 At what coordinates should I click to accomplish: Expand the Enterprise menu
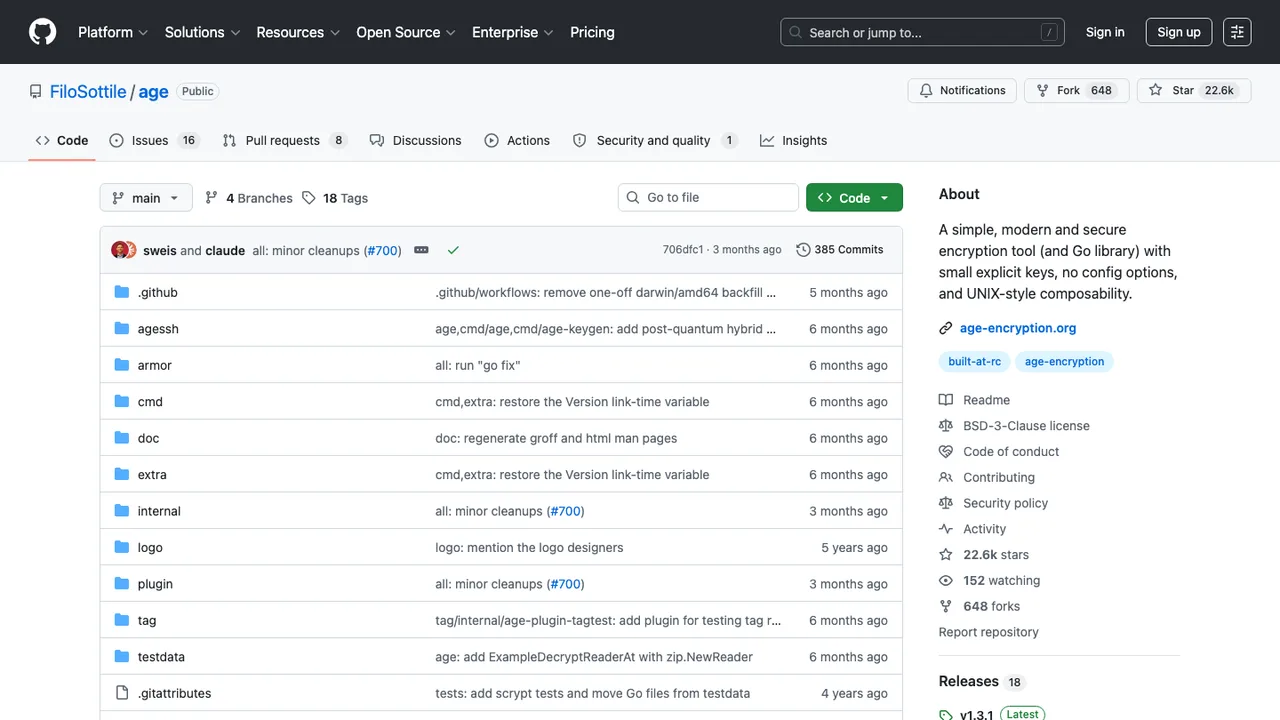coord(513,32)
